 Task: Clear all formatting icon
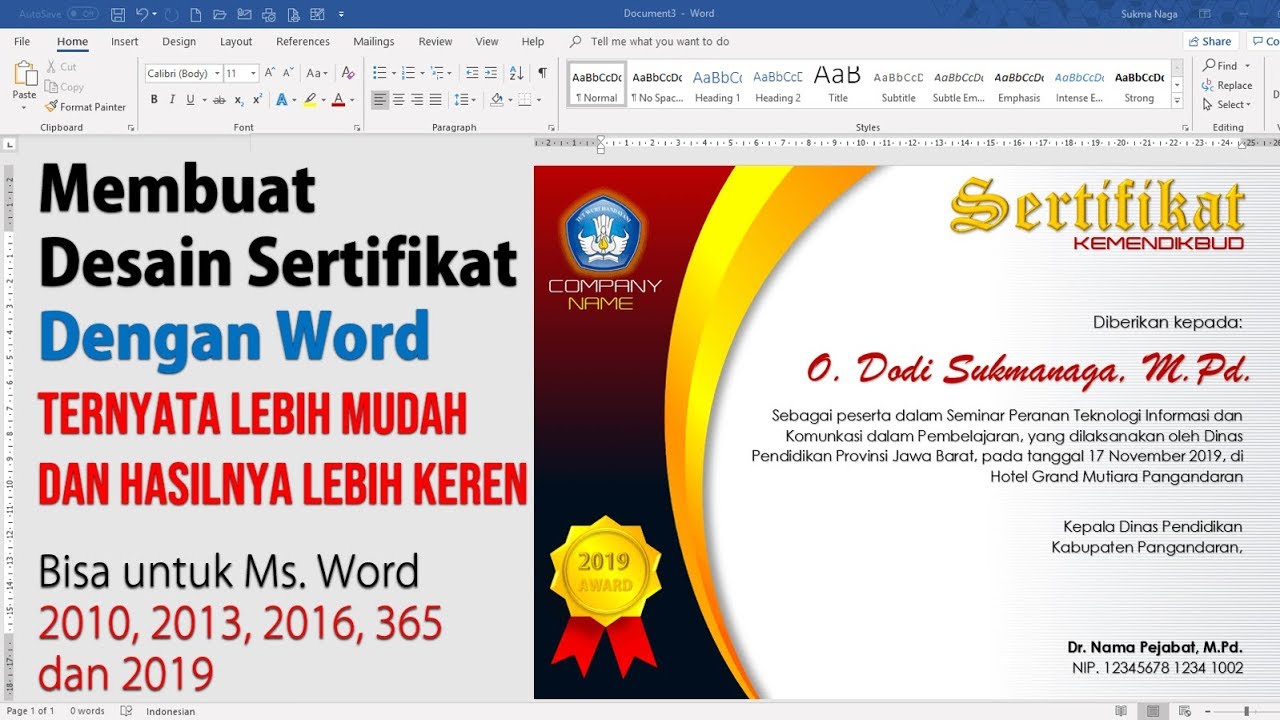tap(348, 73)
